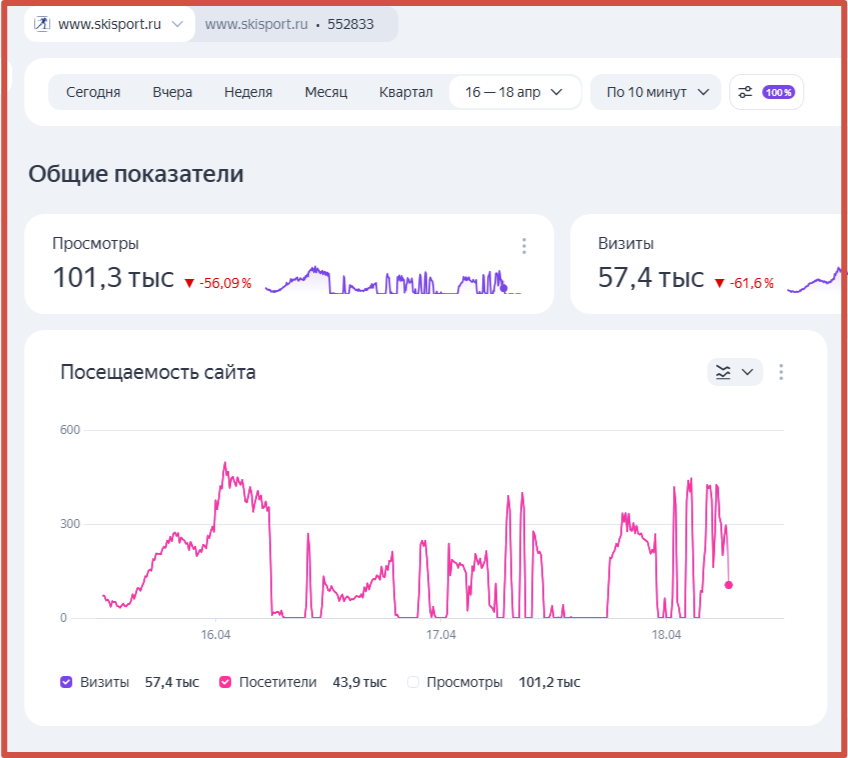Screen dimensions: 848x758
Task: Expand the По 10 минут grouping dropdown
Action: point(656,92)
